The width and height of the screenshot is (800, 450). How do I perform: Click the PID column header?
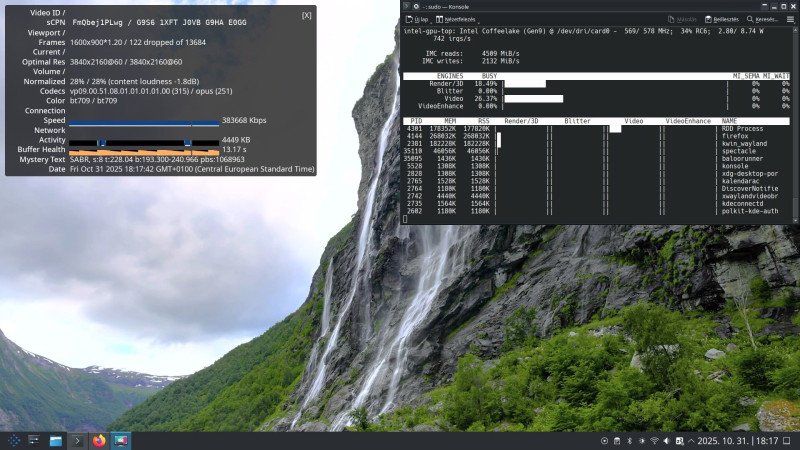click(416, 121)
